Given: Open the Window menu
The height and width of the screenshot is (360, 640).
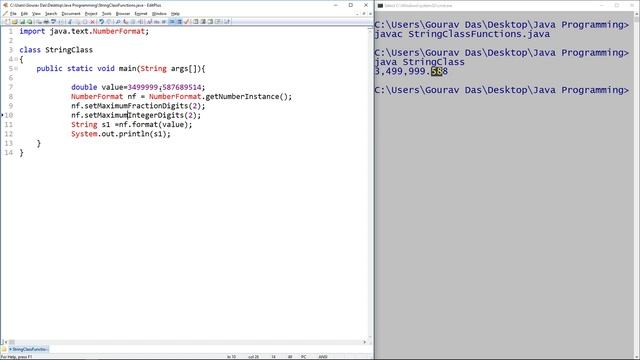Looking at the screenshot, I should point(159,14).
